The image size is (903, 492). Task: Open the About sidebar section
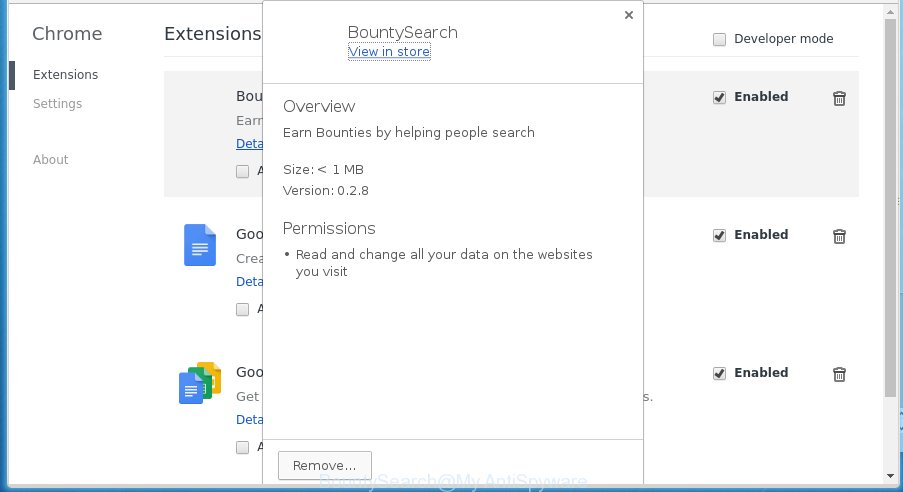point(50,160)
